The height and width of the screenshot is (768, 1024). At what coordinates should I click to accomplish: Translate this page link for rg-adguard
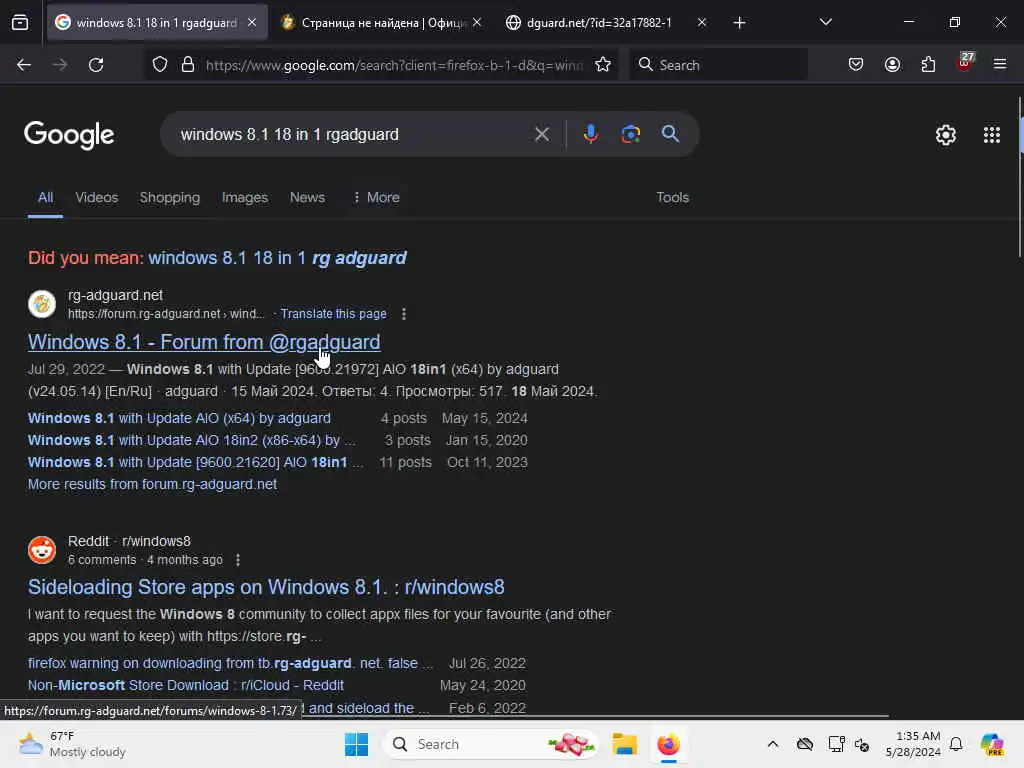(x=333, y=314)
